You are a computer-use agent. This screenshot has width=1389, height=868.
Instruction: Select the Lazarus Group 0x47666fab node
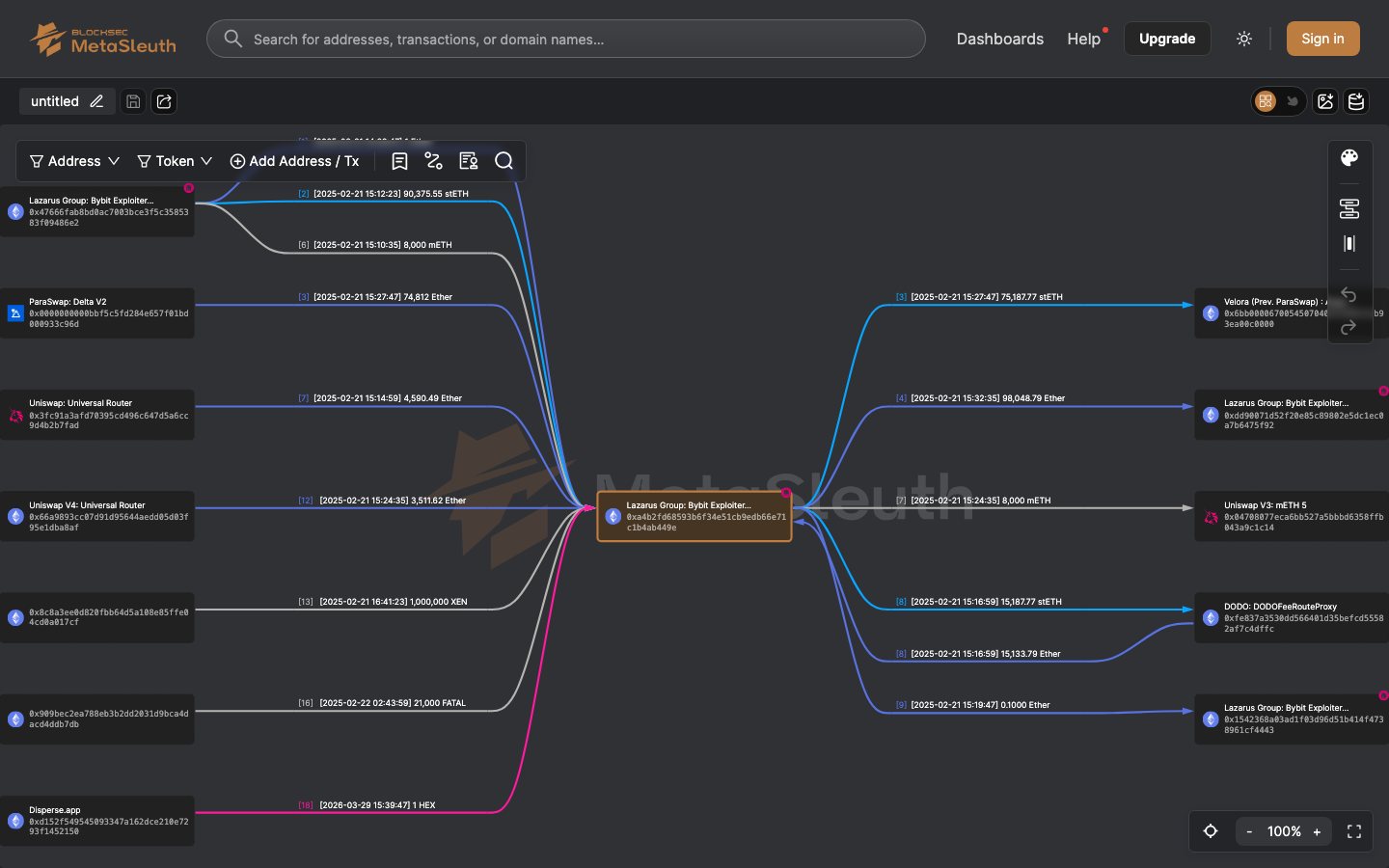(x=97, y=211)
